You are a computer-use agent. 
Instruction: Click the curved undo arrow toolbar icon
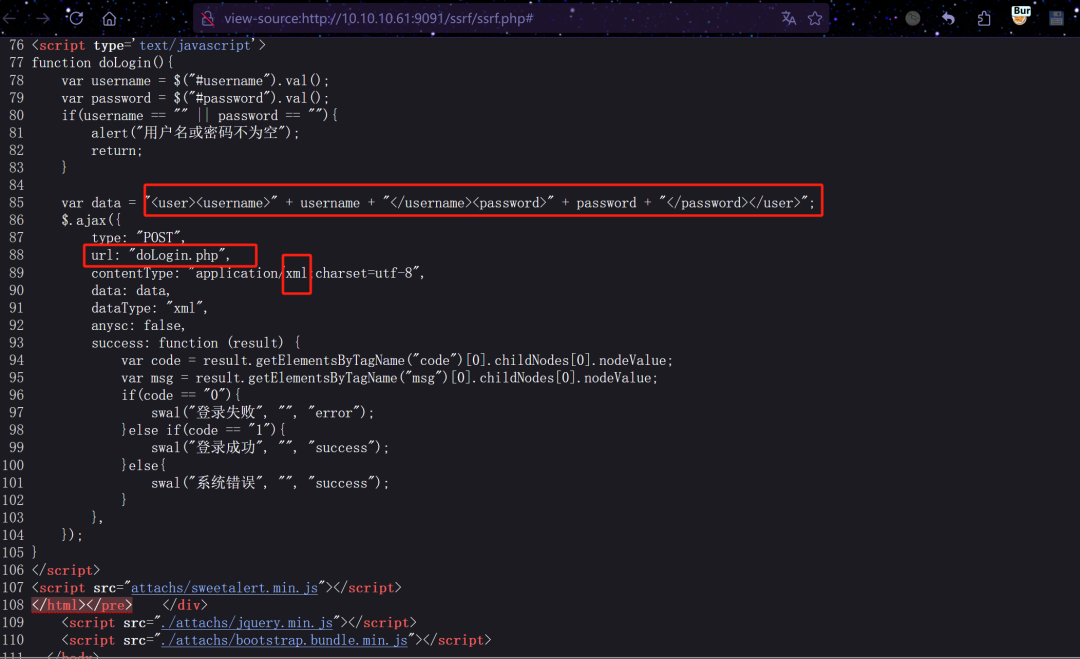click(x=948, y=19)
